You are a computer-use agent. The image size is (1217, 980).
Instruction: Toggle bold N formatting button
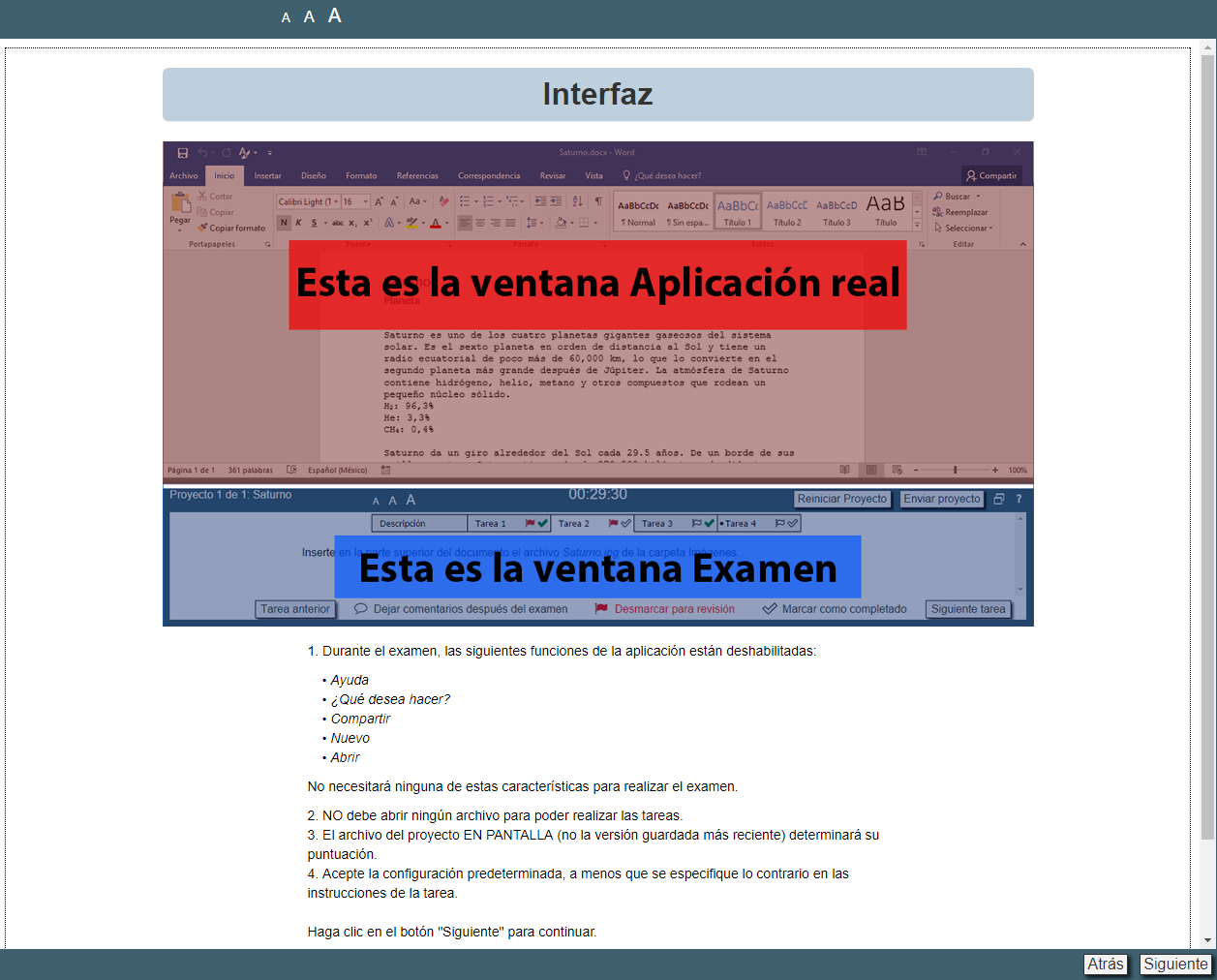[284, 223]
